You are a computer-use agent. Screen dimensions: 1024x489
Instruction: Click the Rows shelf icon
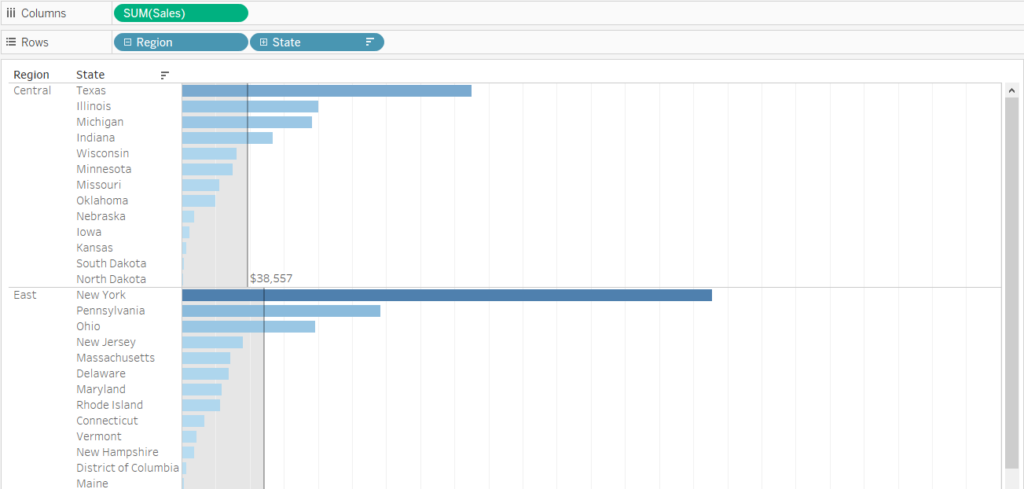tap(10, 42)
